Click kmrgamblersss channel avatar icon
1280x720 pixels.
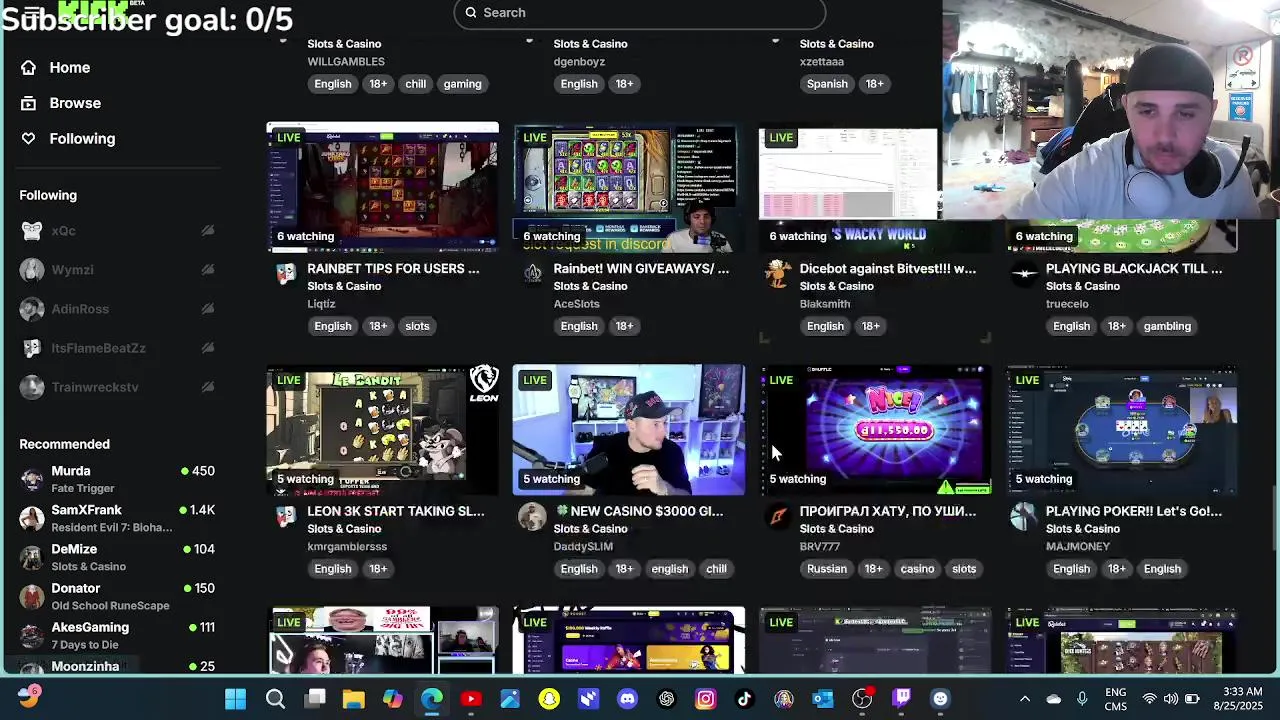click(286, 517)
